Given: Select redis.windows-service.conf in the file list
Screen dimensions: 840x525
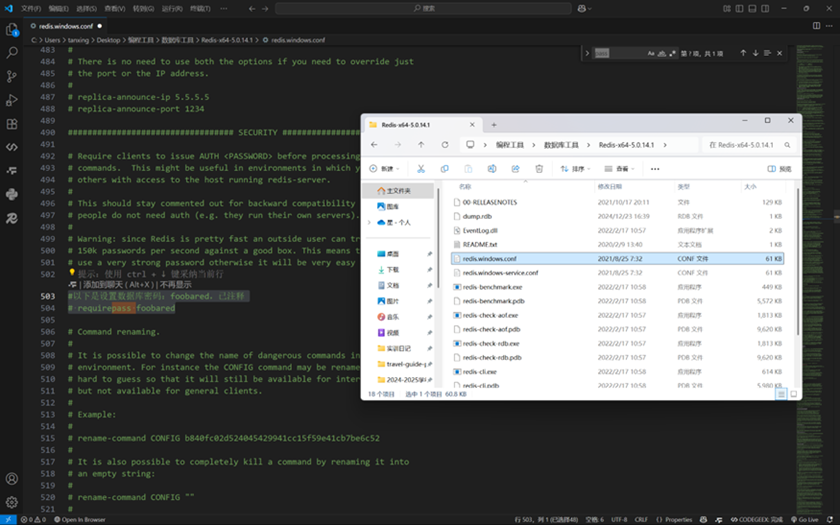Looking at the screenshot, I should [617, 273].
